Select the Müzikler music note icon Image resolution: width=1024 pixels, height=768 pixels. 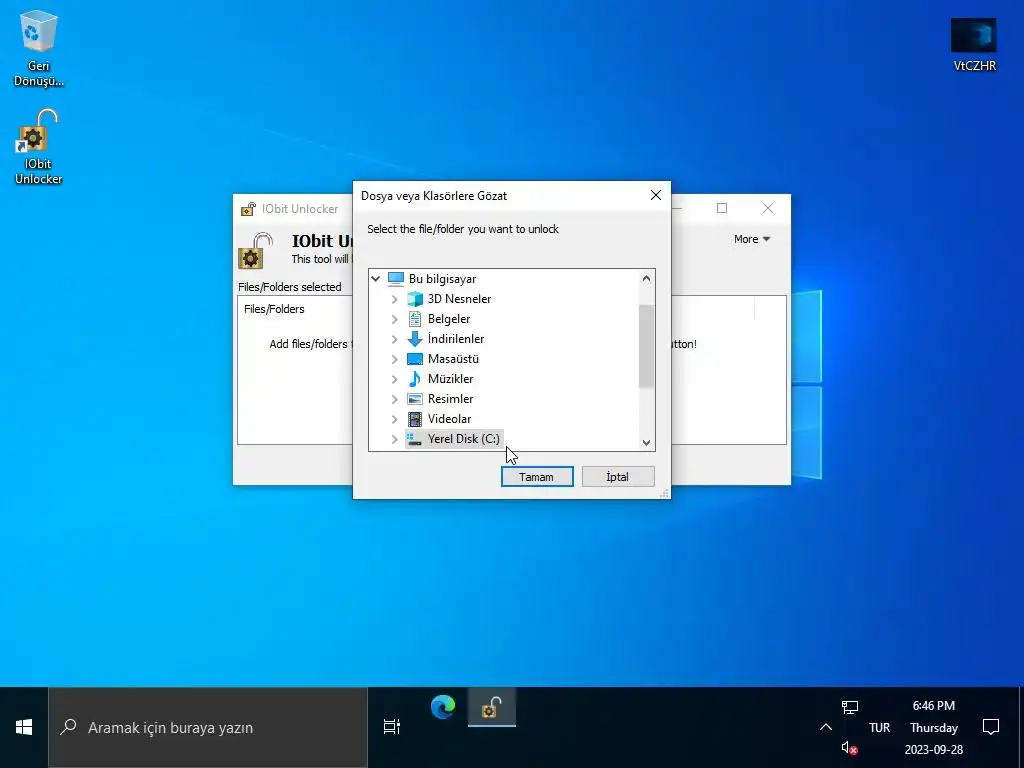415,379
